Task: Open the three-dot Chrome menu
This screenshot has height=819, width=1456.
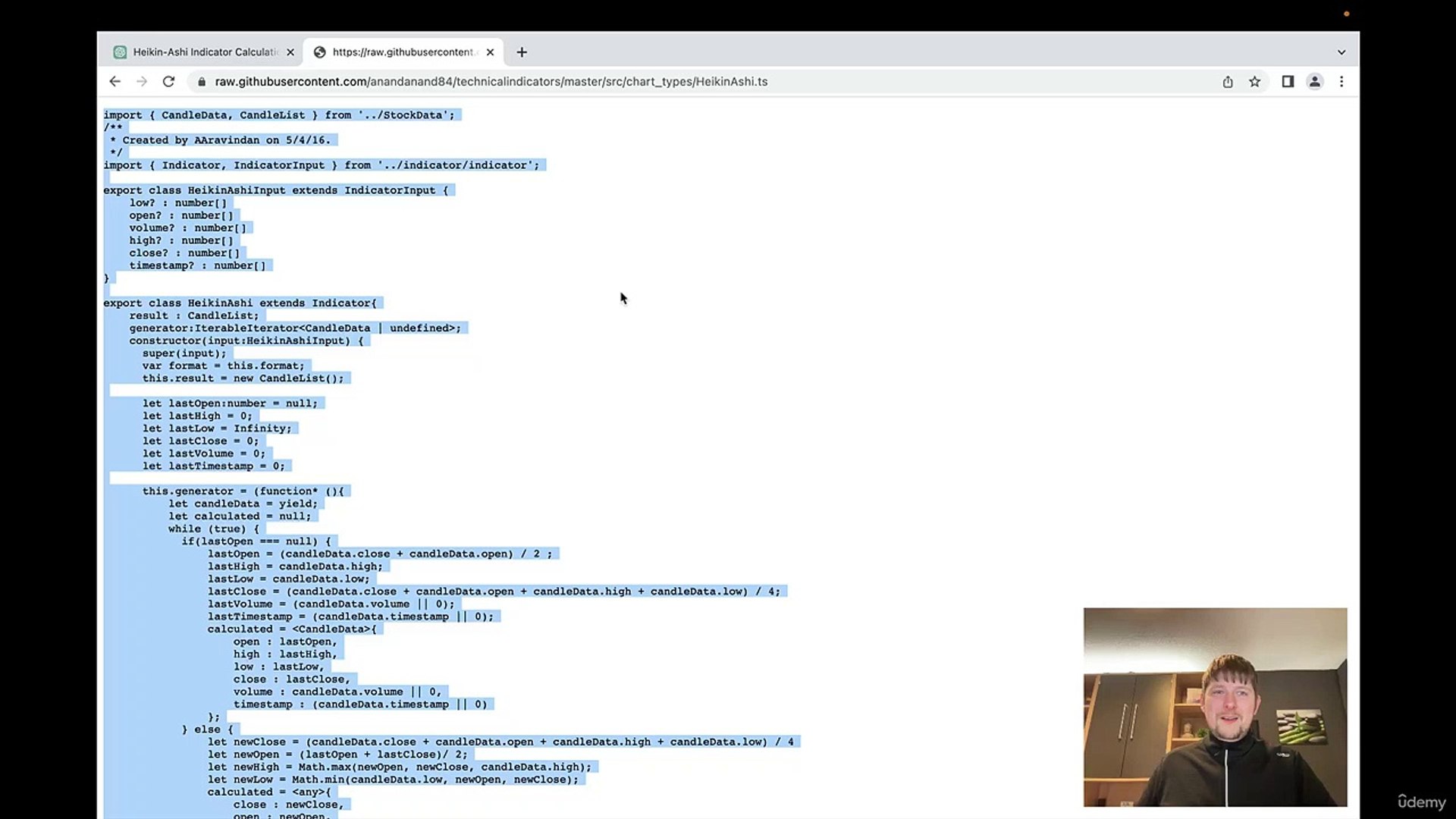Action: click(x=1342, y=81)
